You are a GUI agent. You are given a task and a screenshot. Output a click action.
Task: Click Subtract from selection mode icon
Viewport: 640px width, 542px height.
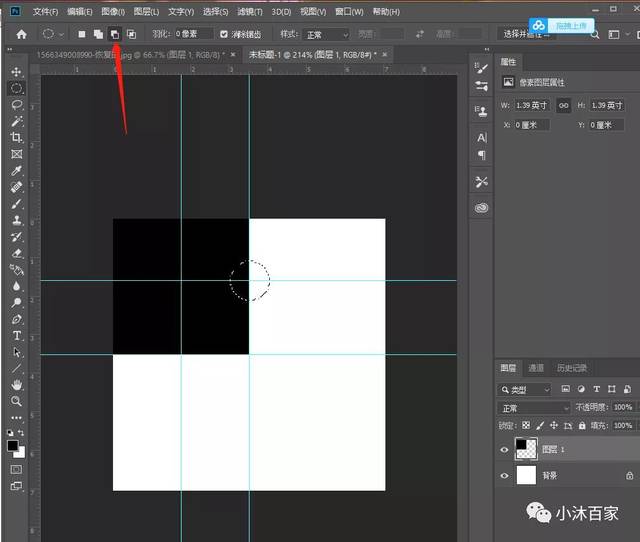pos(115,35)
